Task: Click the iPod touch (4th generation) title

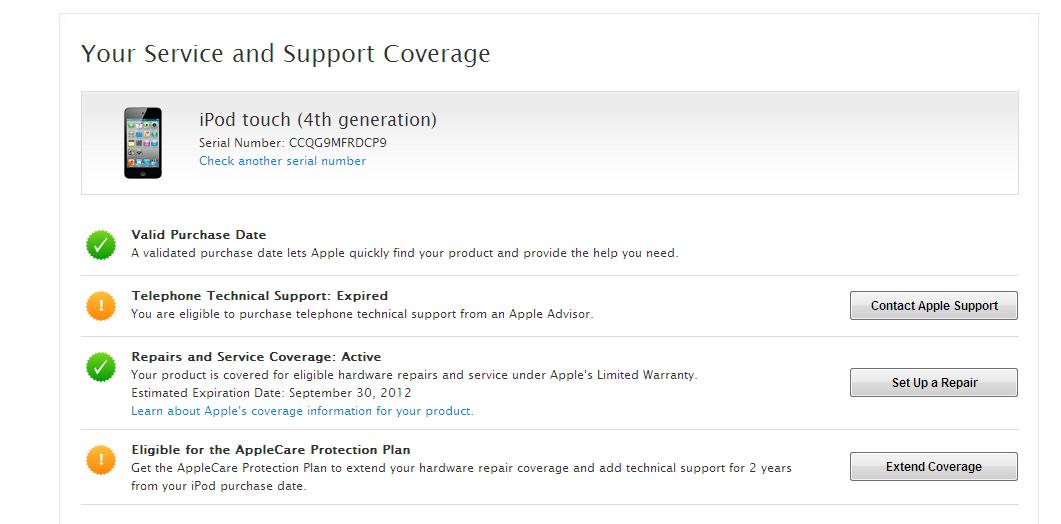Action: [318, 120]
